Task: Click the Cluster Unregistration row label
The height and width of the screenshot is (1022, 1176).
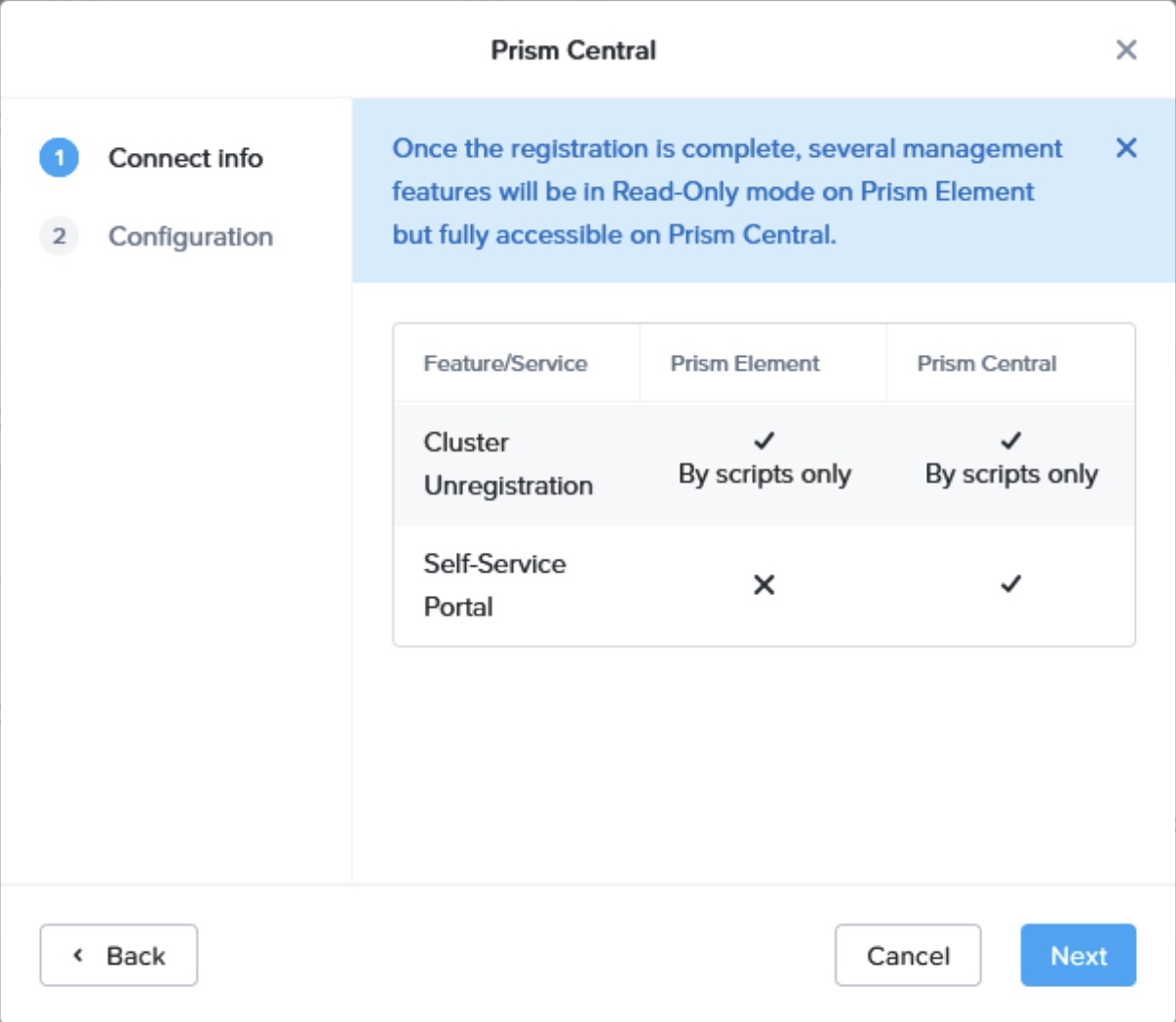Action: pos(507,463)
